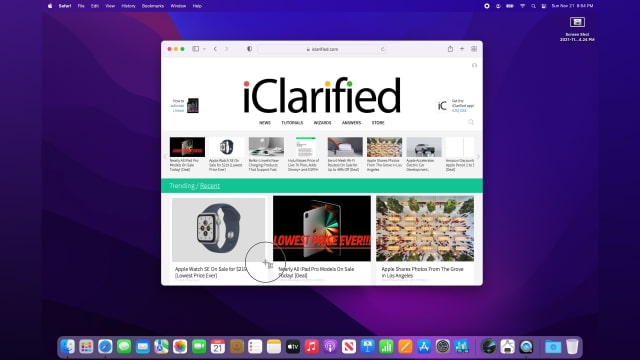640x360 pixels.
Task: Open Music from the Dock
Action: point(311,347)
